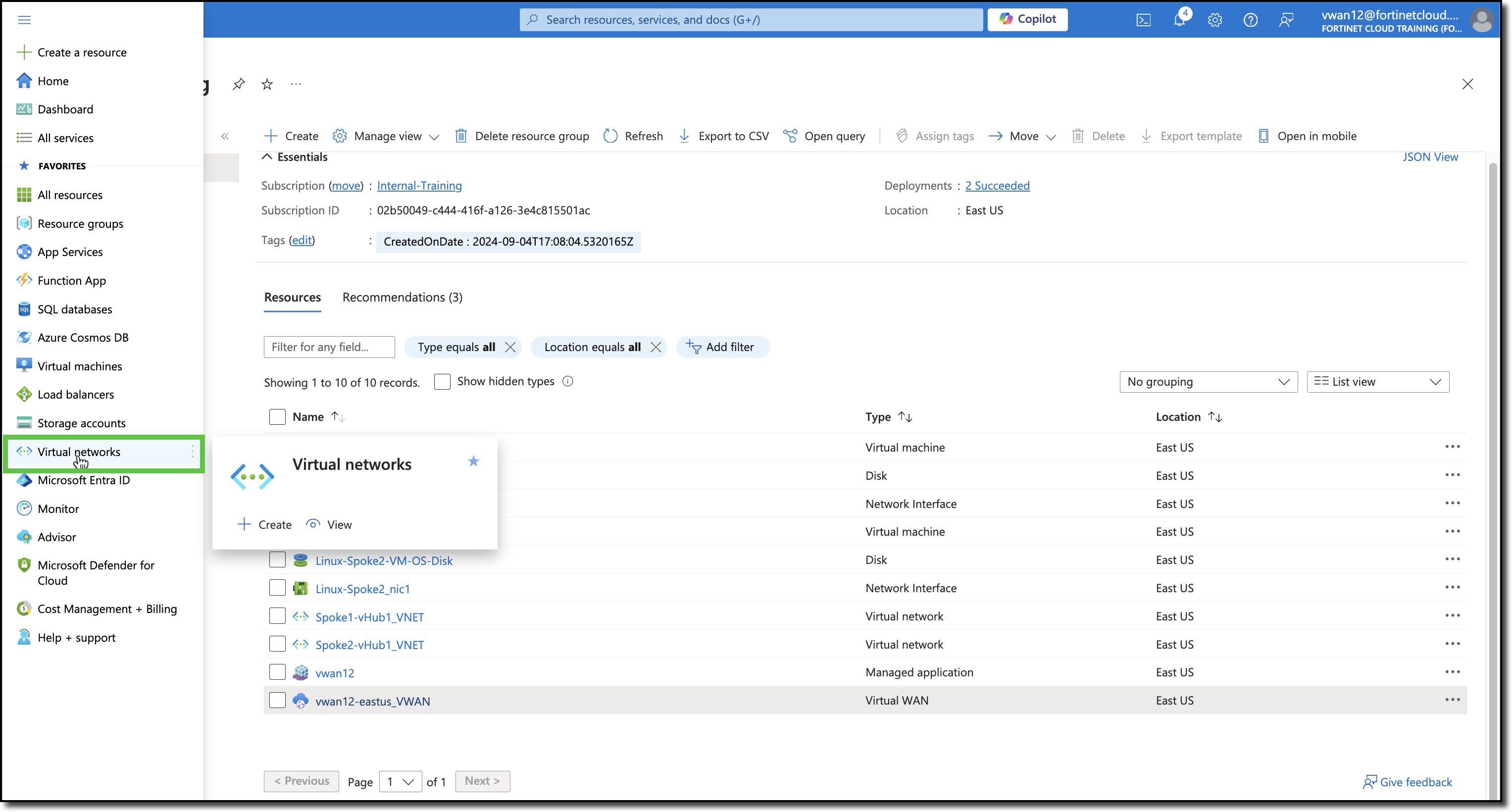
Task: Pin resource group to dashboard
Action: click(238, 84)
